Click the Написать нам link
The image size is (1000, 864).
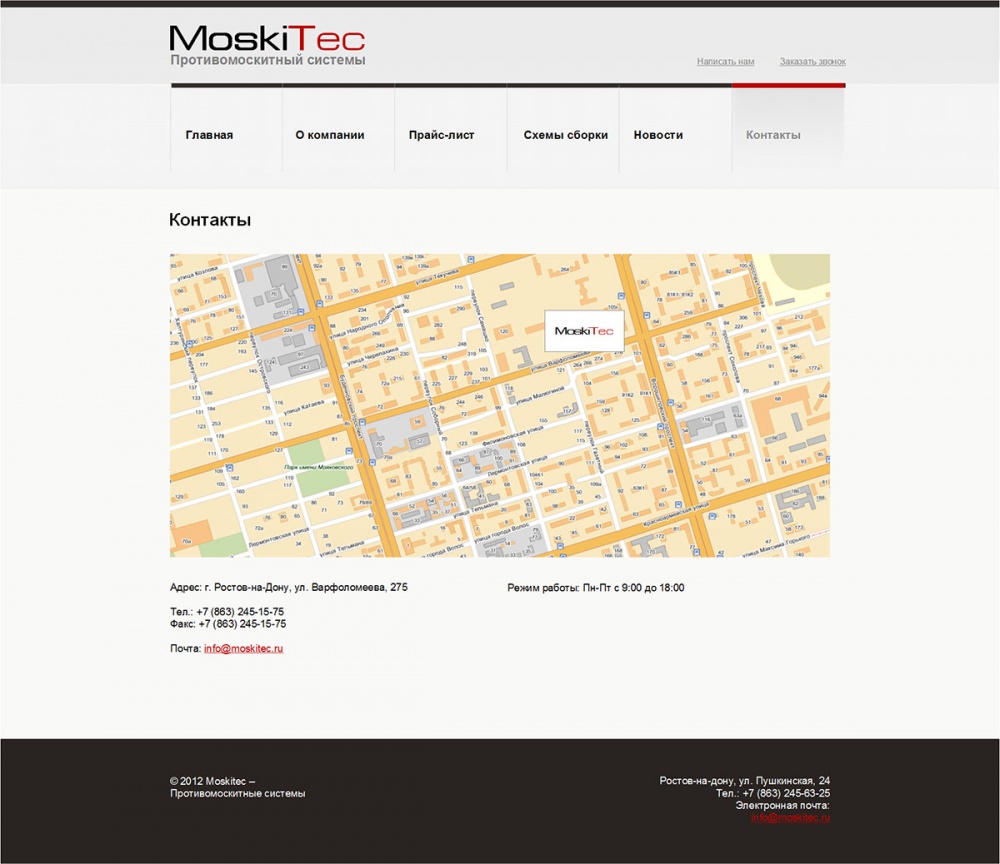click(x=725, y=62)
